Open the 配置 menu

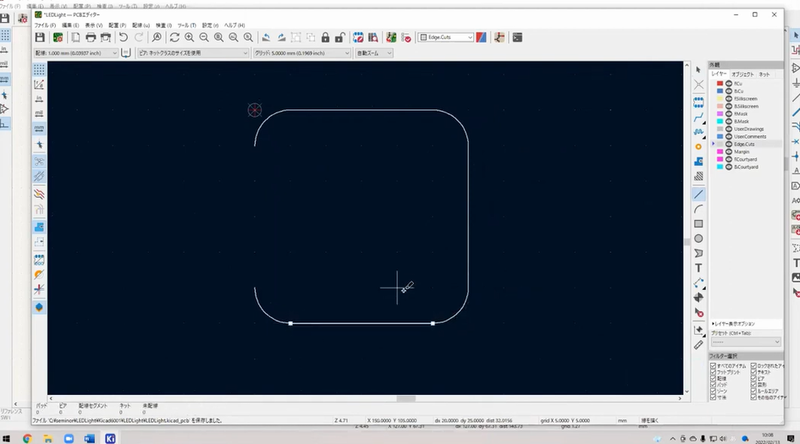(116, 24)
